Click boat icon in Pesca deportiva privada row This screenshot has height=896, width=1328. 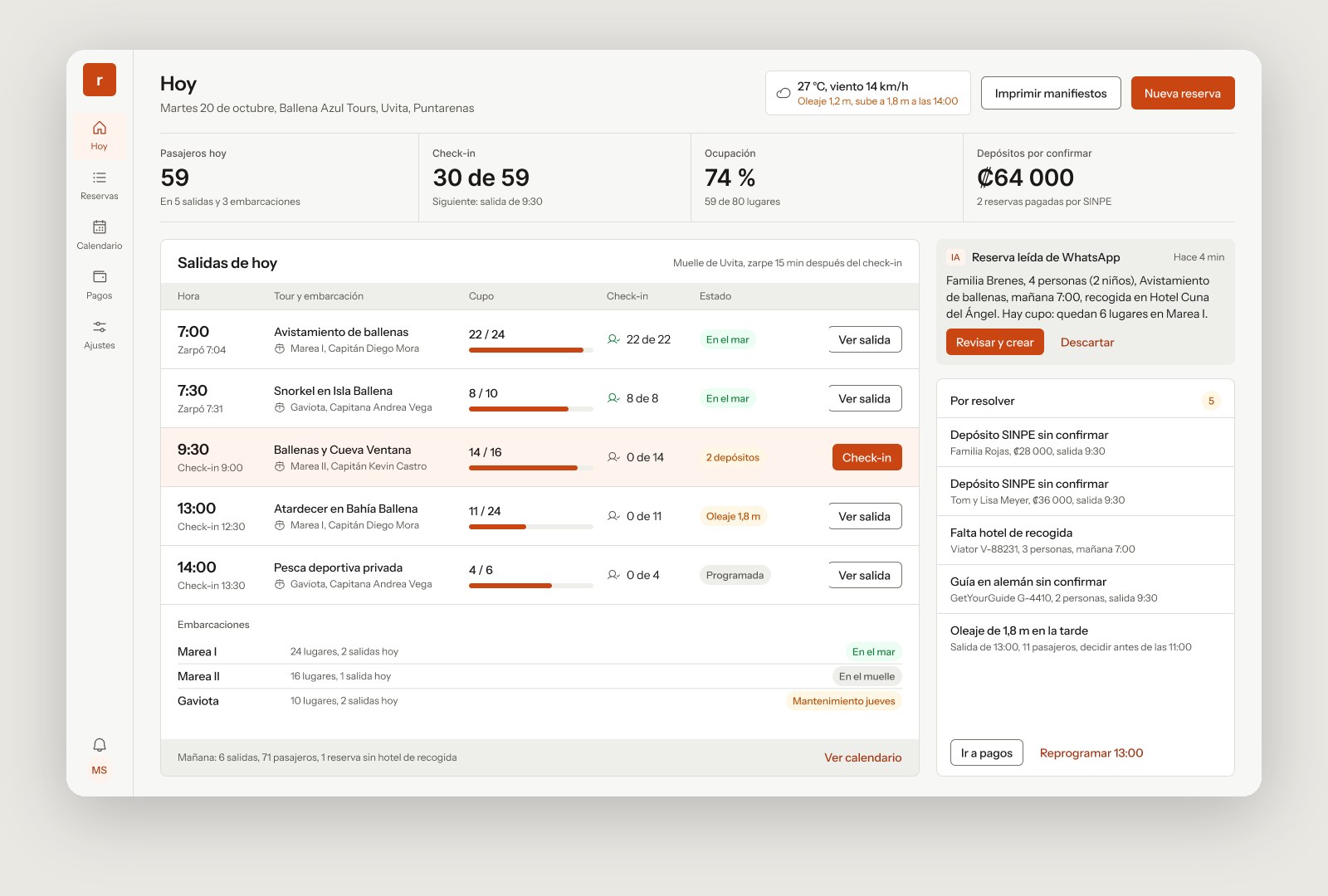[280, 584]
